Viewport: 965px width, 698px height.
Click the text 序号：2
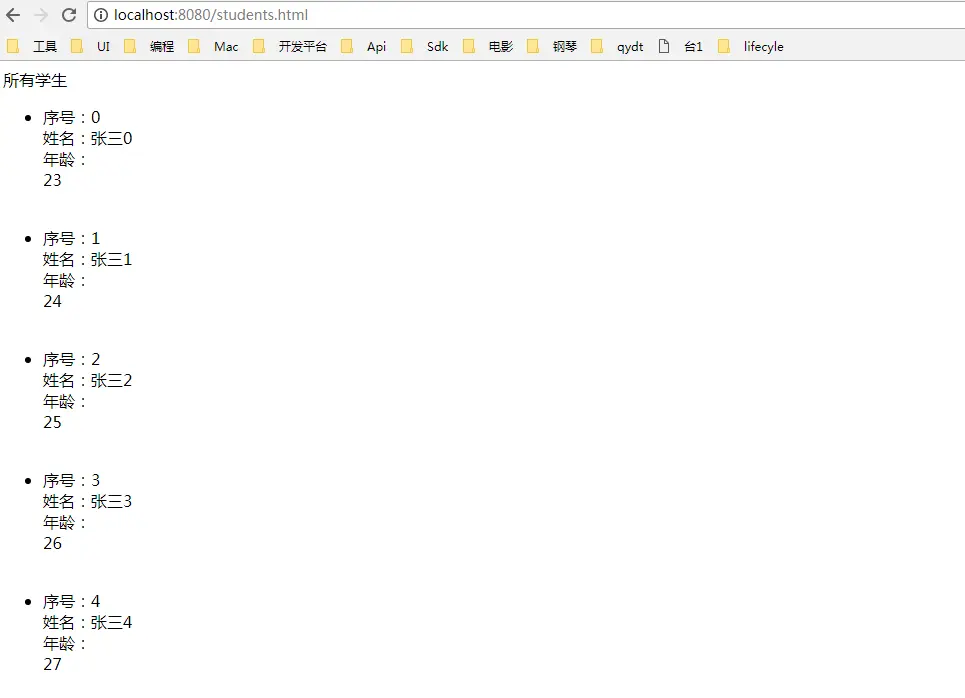[71, 359]
